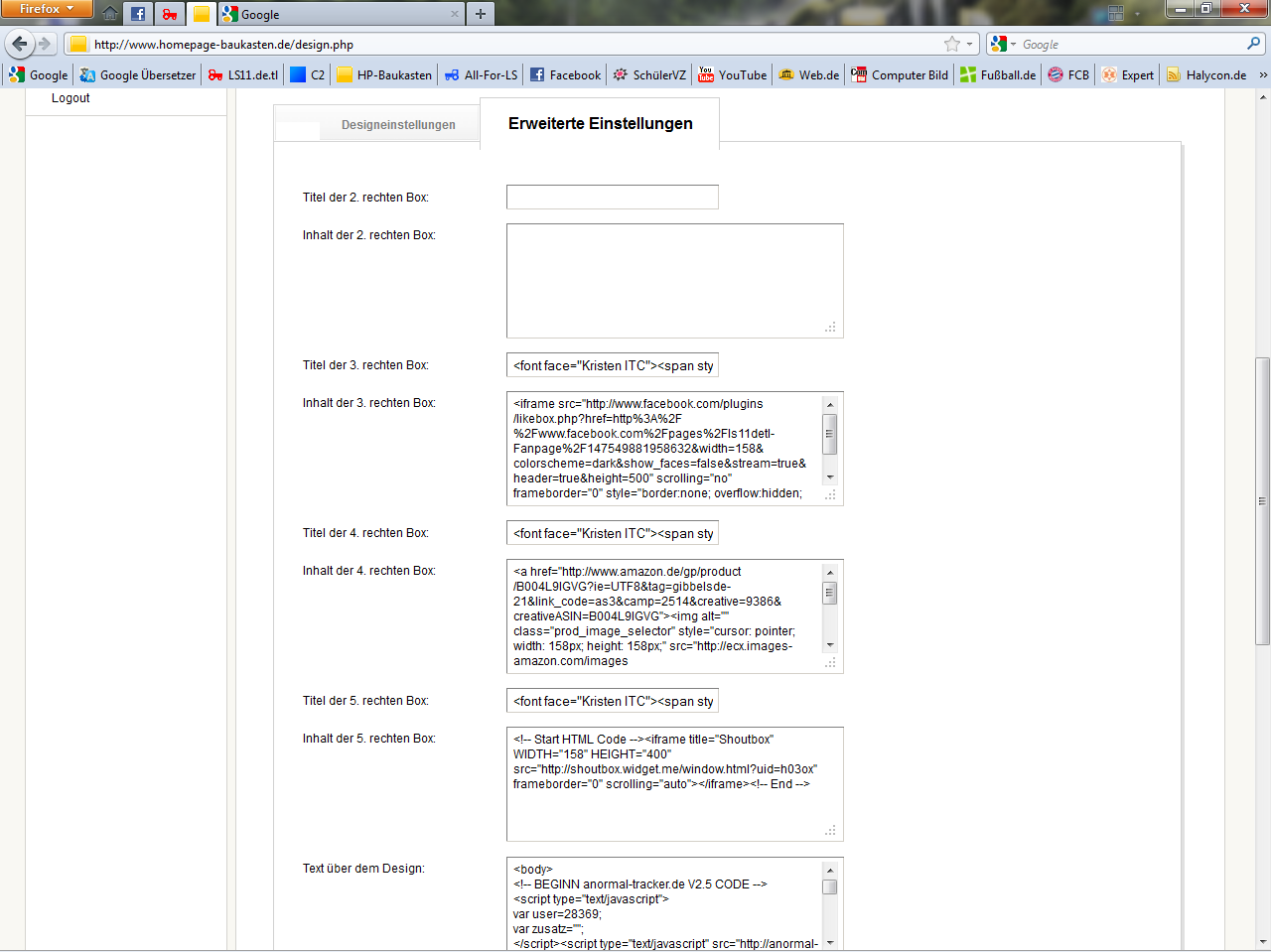Click scrollbar thumb of 3. rechten Box textarea

point(830,433)
